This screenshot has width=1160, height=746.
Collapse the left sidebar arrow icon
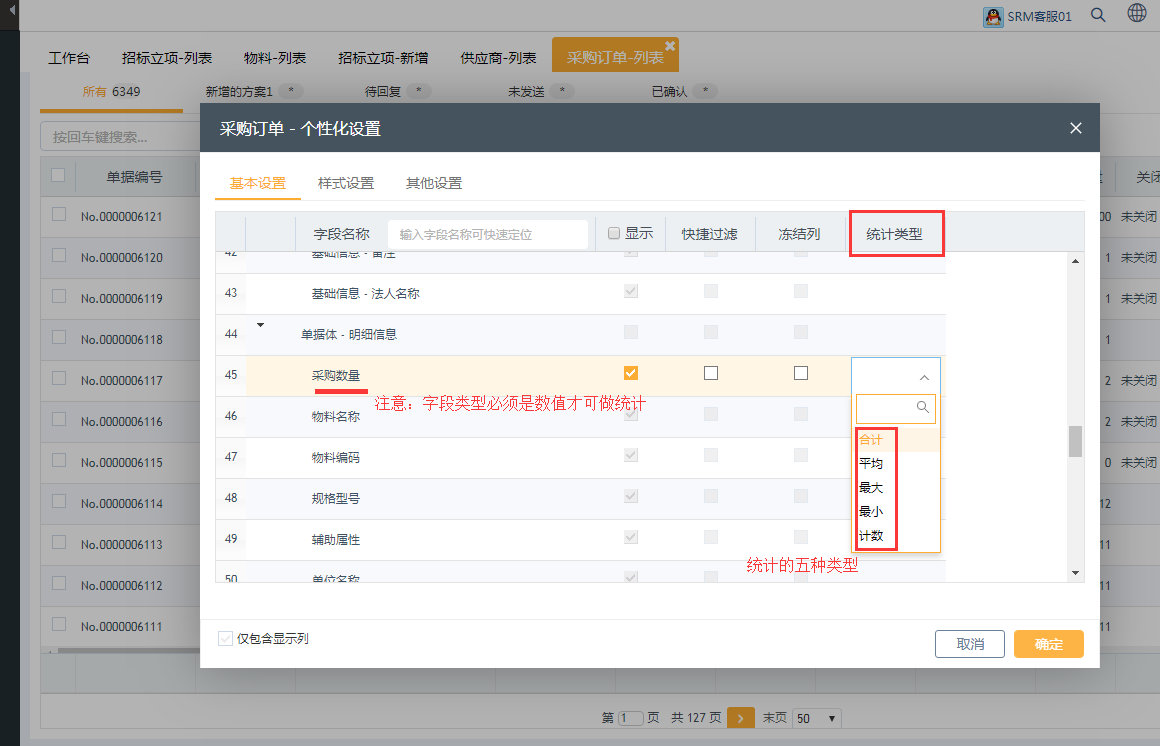[x=10, y=10]
